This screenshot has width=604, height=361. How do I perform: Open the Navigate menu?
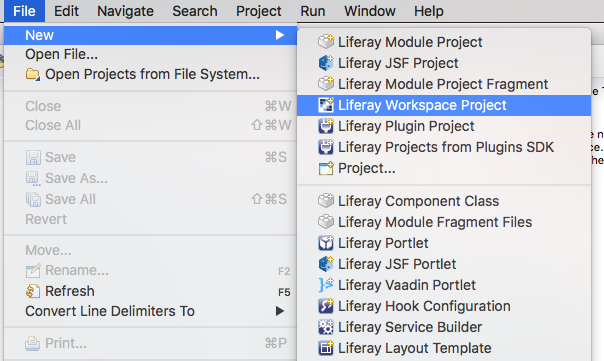coord(125,11)
